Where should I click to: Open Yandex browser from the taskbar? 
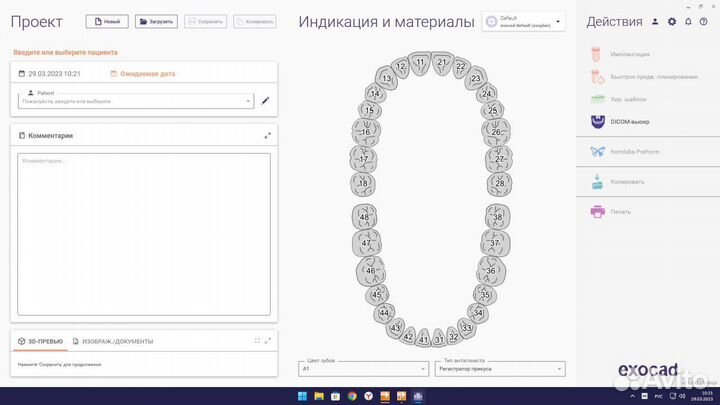coord(368,396)
